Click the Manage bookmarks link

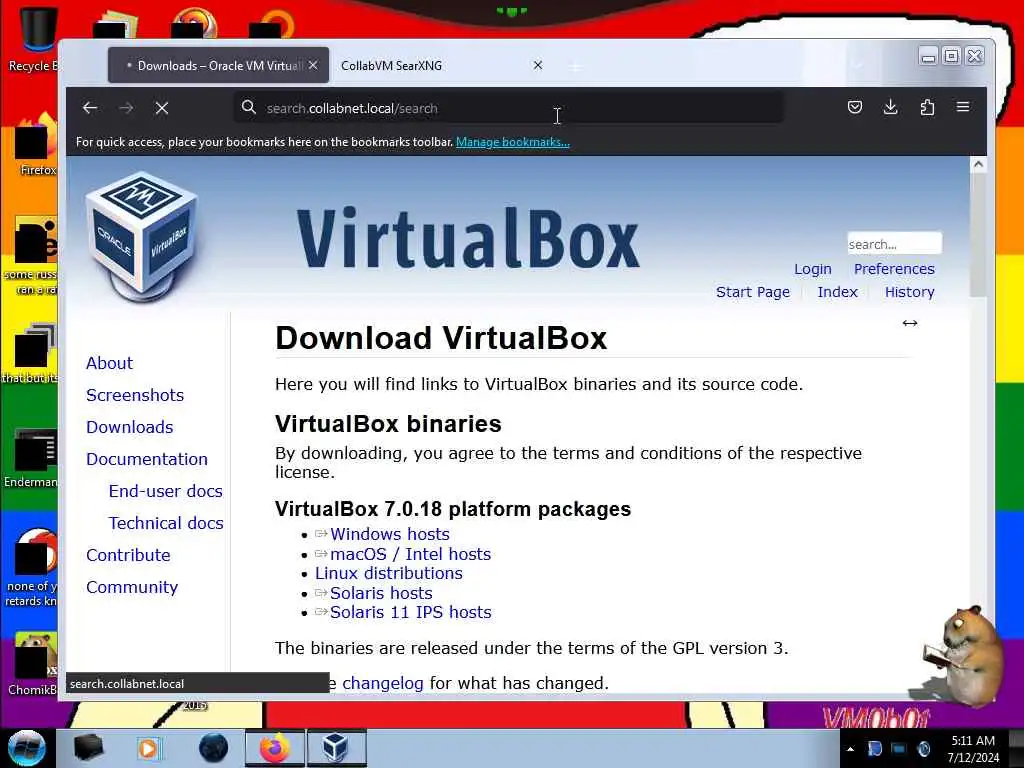point(513,142)
